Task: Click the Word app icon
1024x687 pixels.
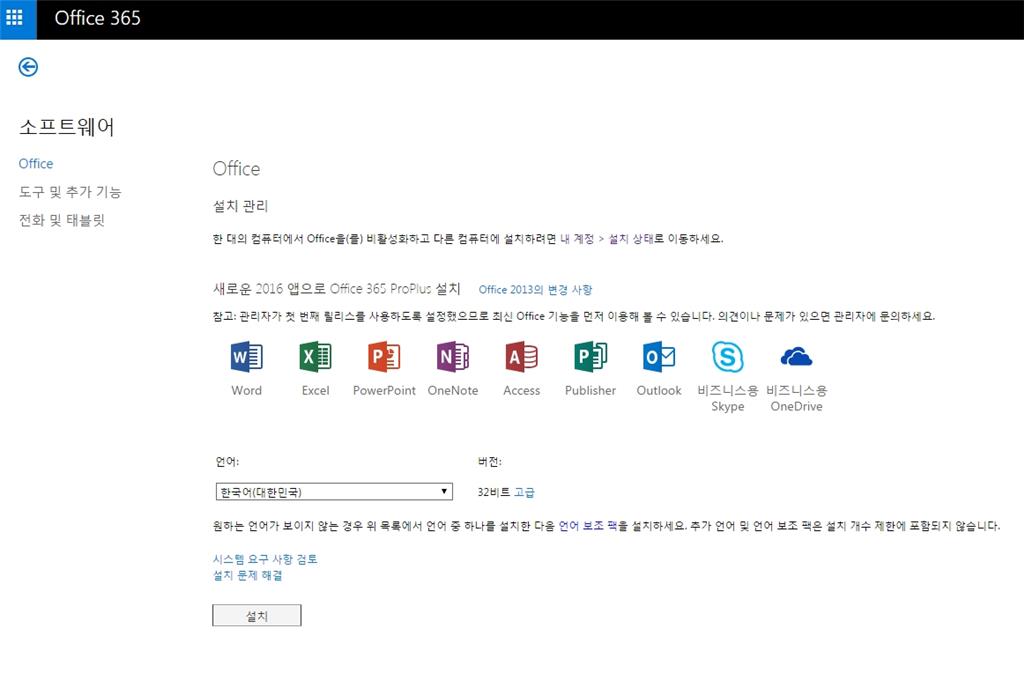Action: (246, 357)
